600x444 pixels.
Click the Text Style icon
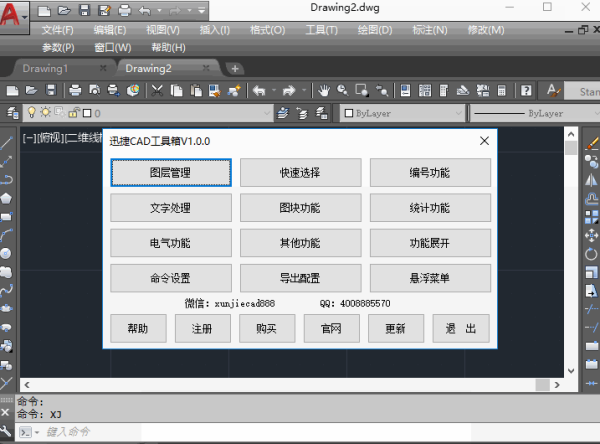tap(553, 91)
